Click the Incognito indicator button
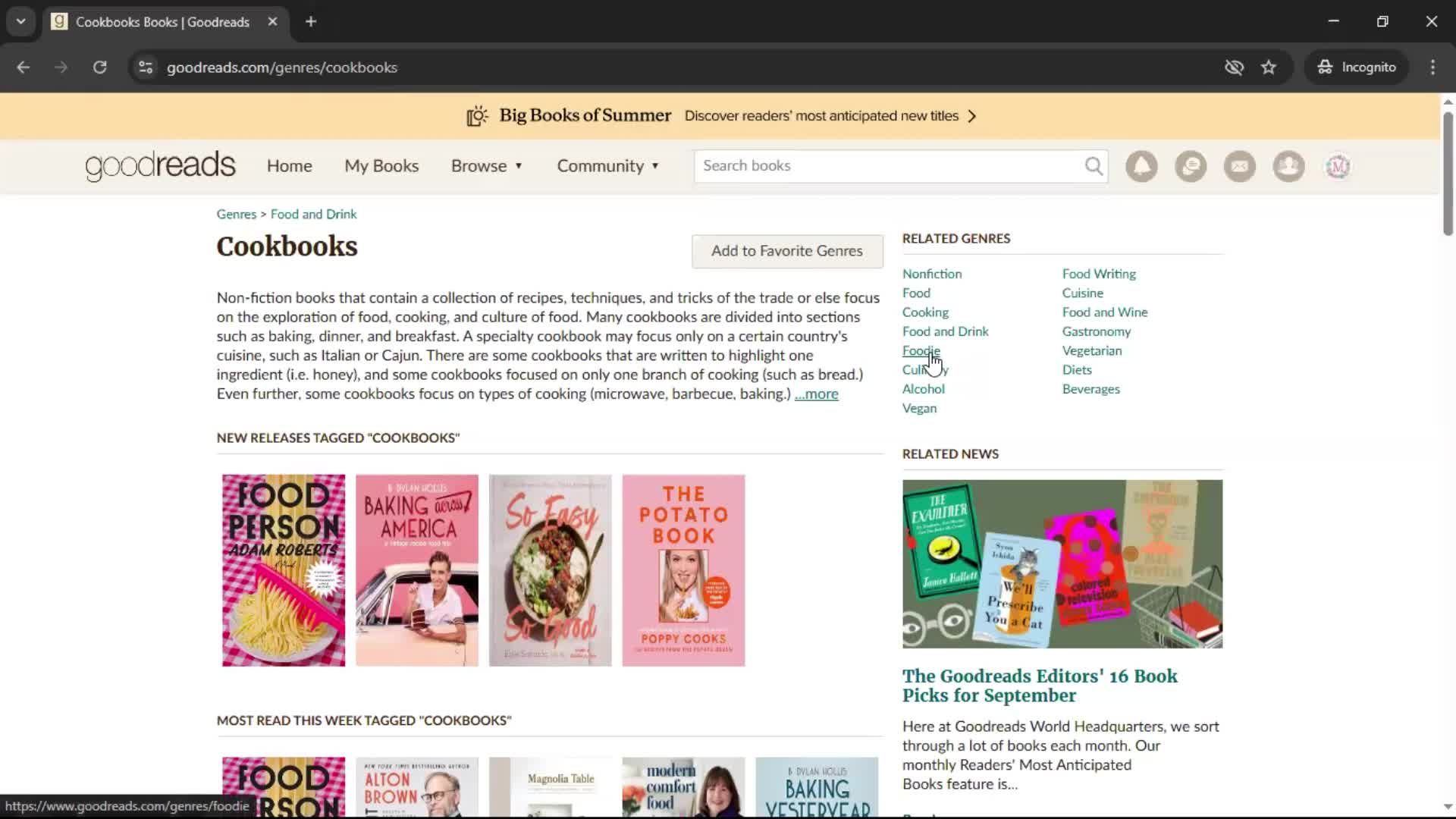The width and height of the screenshot is (1456, 819). (x=1357, y=67)
